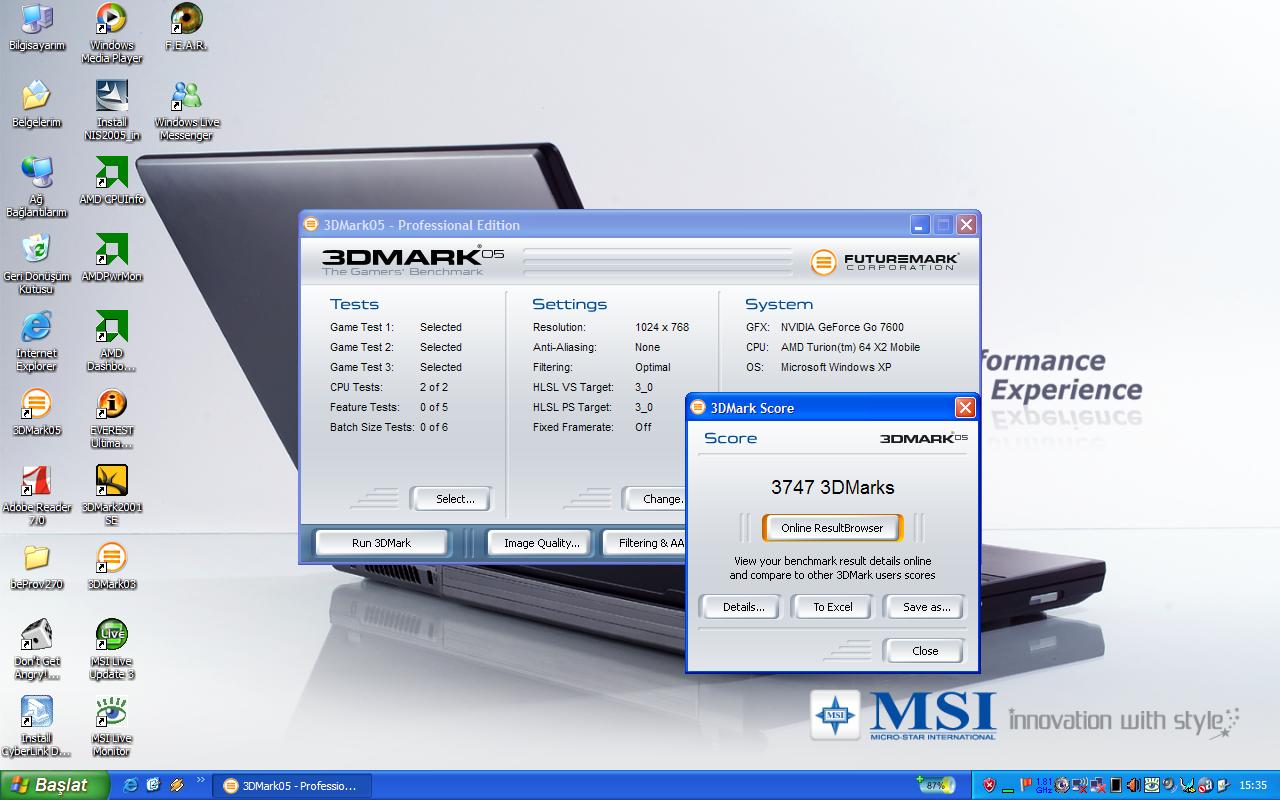Launch 3DMark2001 SE desktop shortcut
Viewport: 1280px width, 800px height.
(111, 495)
